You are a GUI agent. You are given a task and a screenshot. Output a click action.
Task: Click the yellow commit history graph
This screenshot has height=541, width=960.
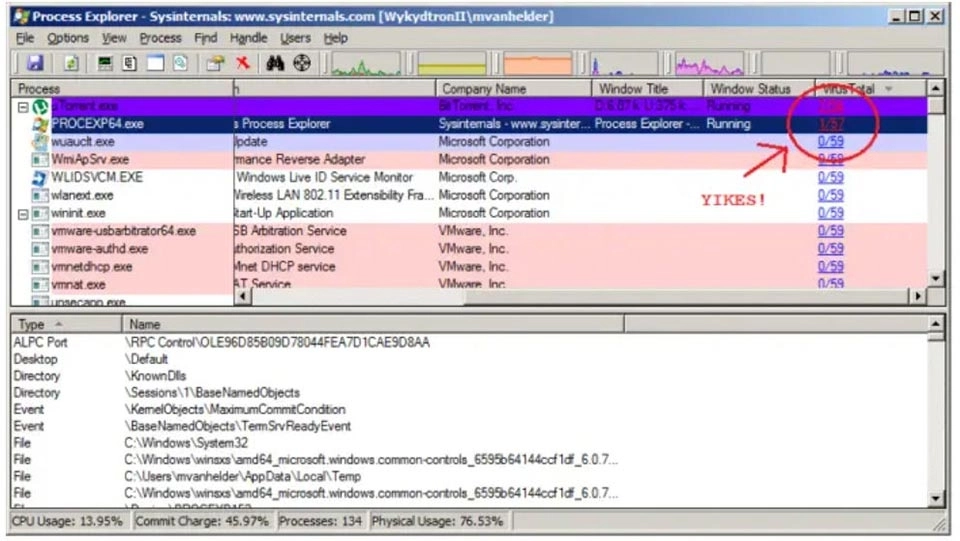coord(452,64)
